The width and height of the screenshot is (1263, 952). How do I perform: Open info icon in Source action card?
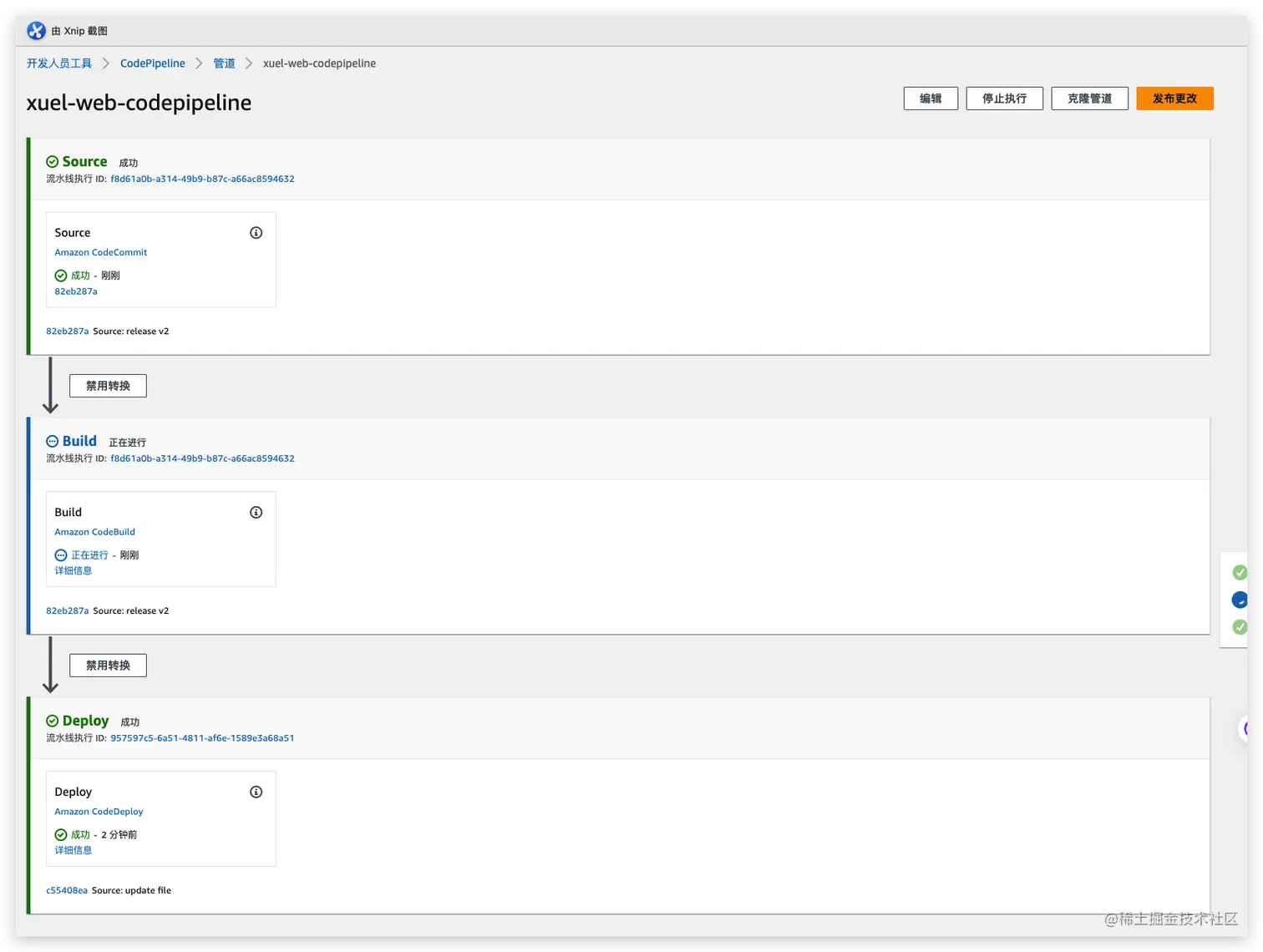256,233
